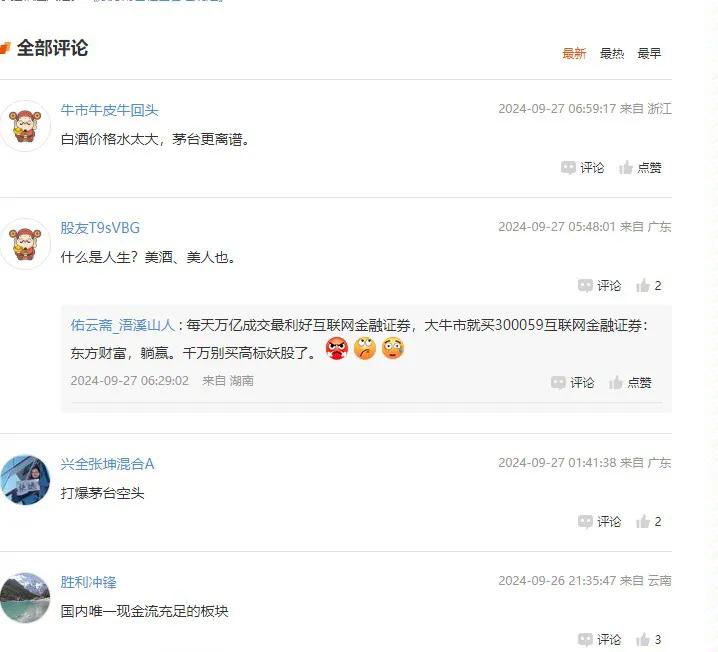Click 胜利冲锋's mountain lake avatar

25,598
